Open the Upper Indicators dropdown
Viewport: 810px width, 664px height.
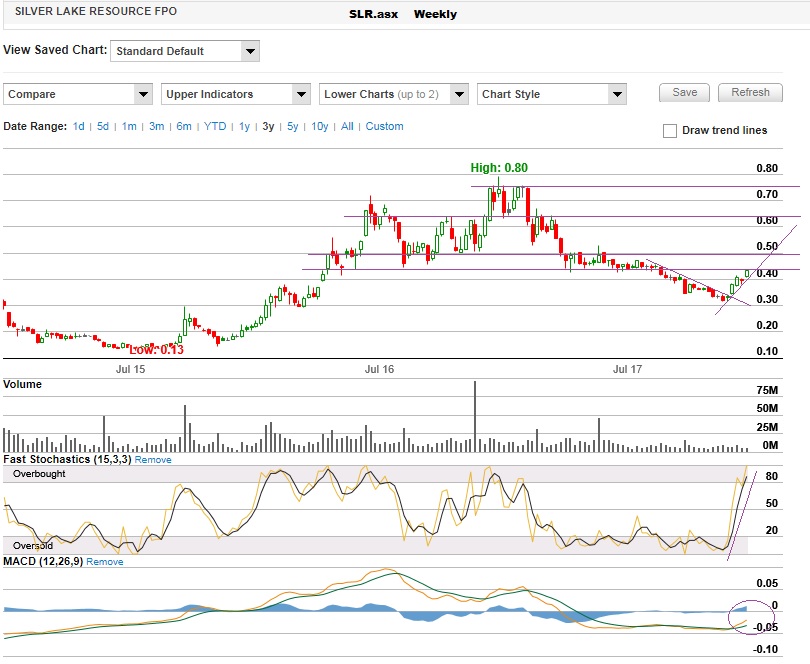236,94
